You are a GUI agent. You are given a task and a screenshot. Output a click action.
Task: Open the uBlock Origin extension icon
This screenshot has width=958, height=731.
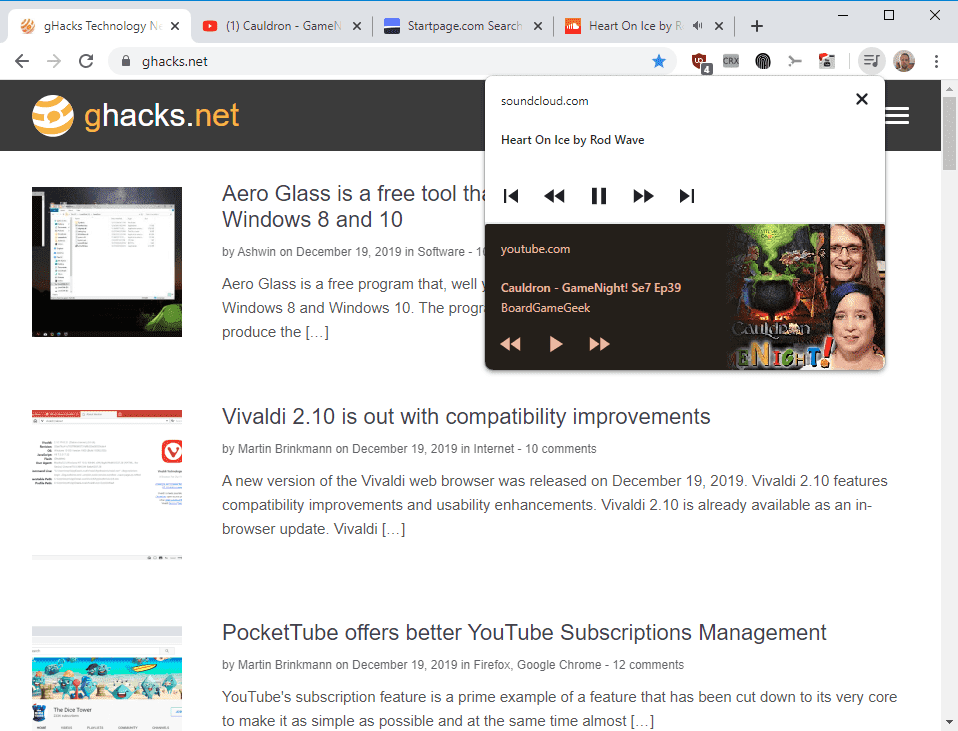pyautogui.click(x=700, y=62)
